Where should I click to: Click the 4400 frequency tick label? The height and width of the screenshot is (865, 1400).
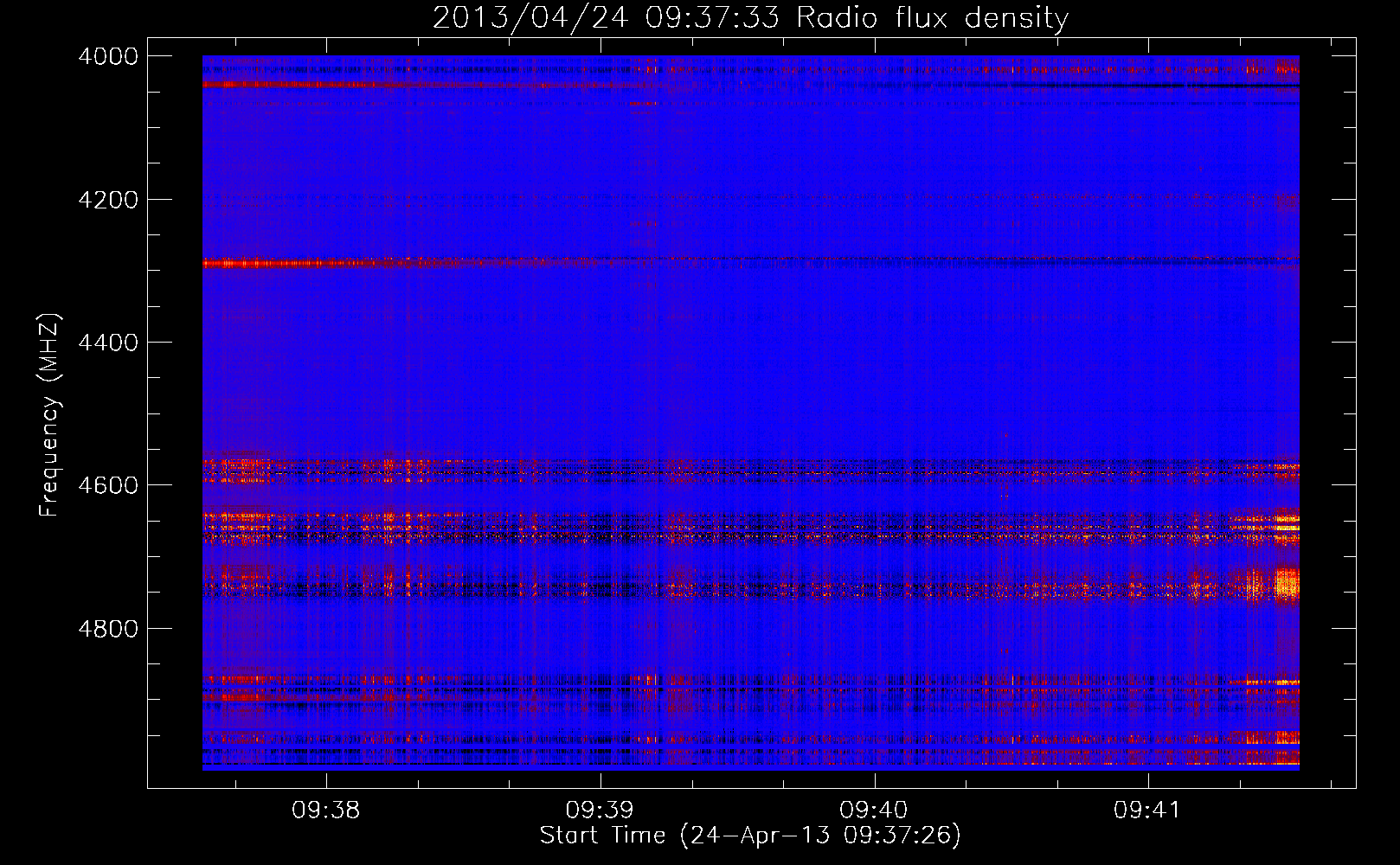pyautogui.click(x=108, y=343)
